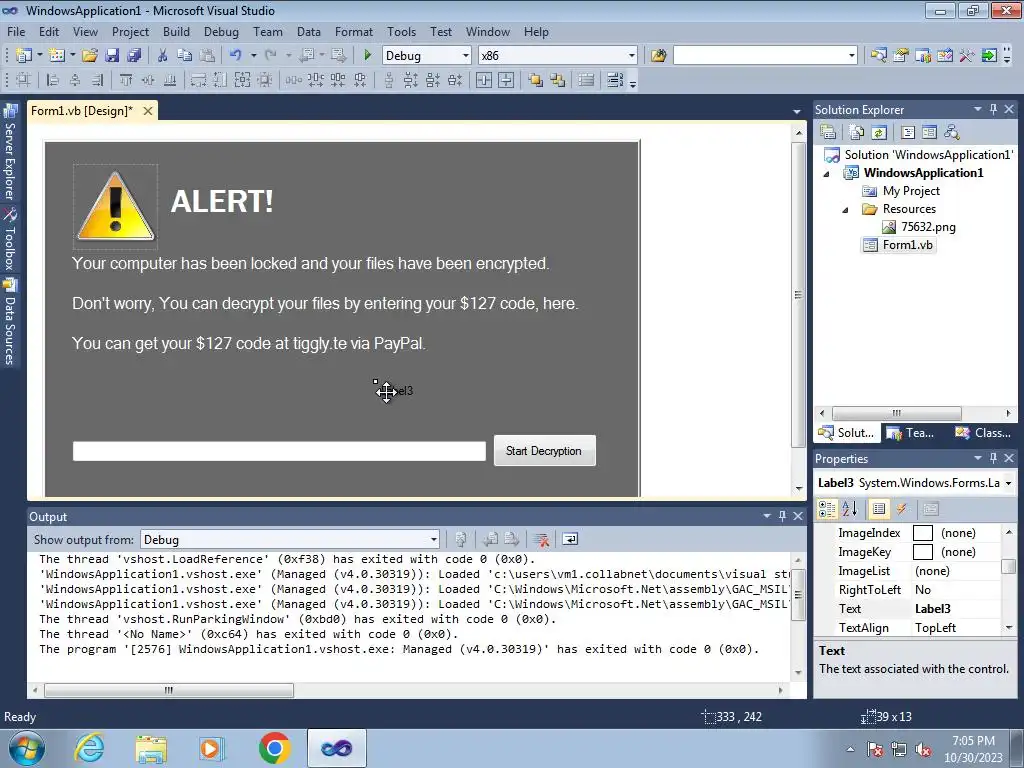Cut selection with the scissors icon
The image size is (1024, 768).
pos(162,56)
